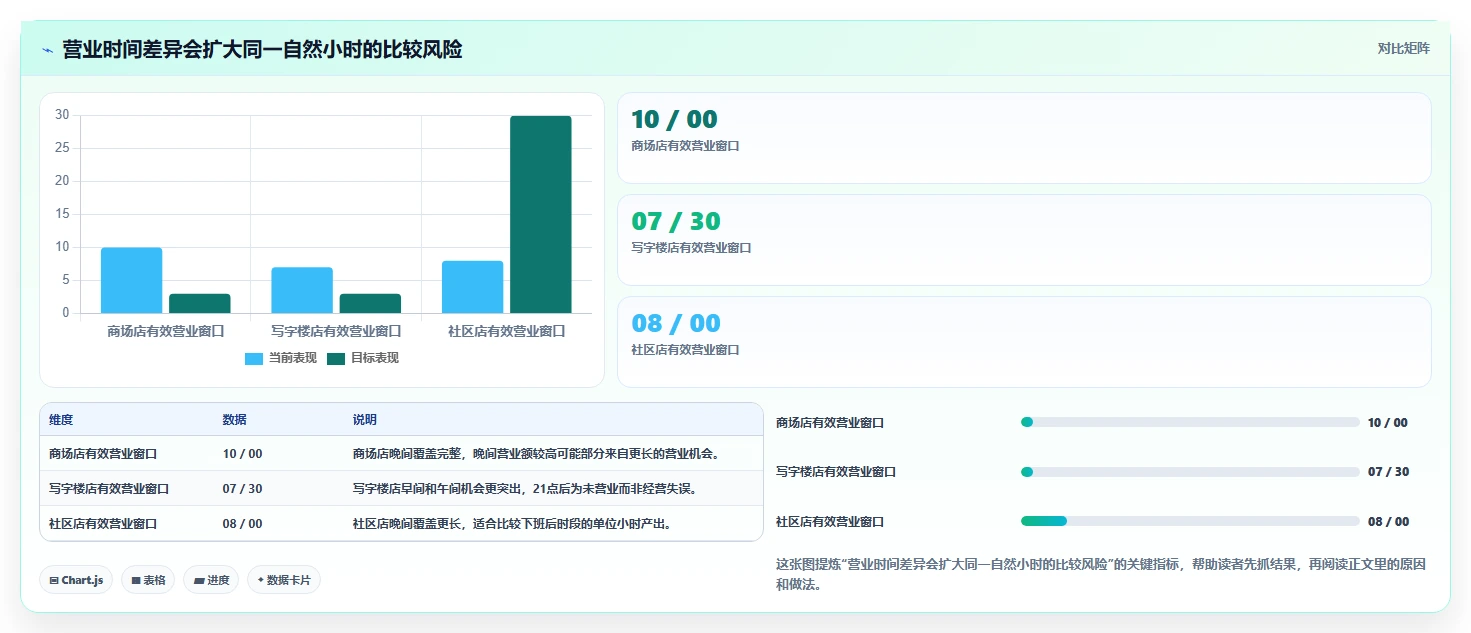
Task: Click the title 营业时间差异会扩大同一自然小时的比较风险
Action: click(x=262, y=49)
